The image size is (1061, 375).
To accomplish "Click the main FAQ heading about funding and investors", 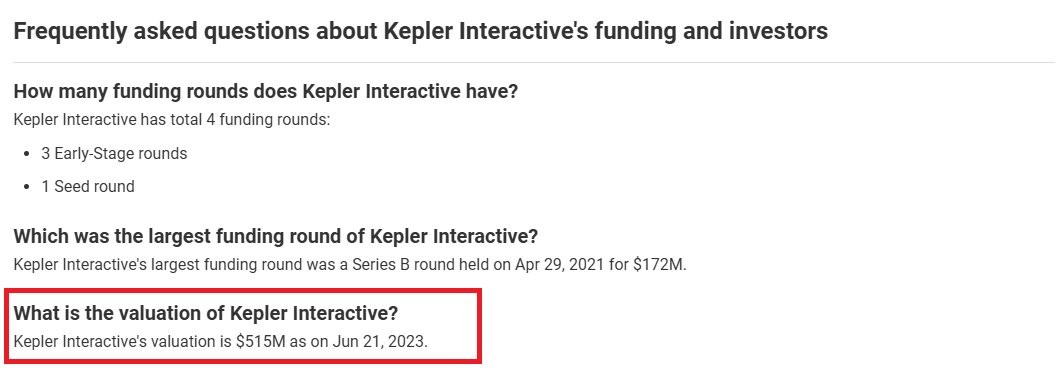I will point(420,31).
